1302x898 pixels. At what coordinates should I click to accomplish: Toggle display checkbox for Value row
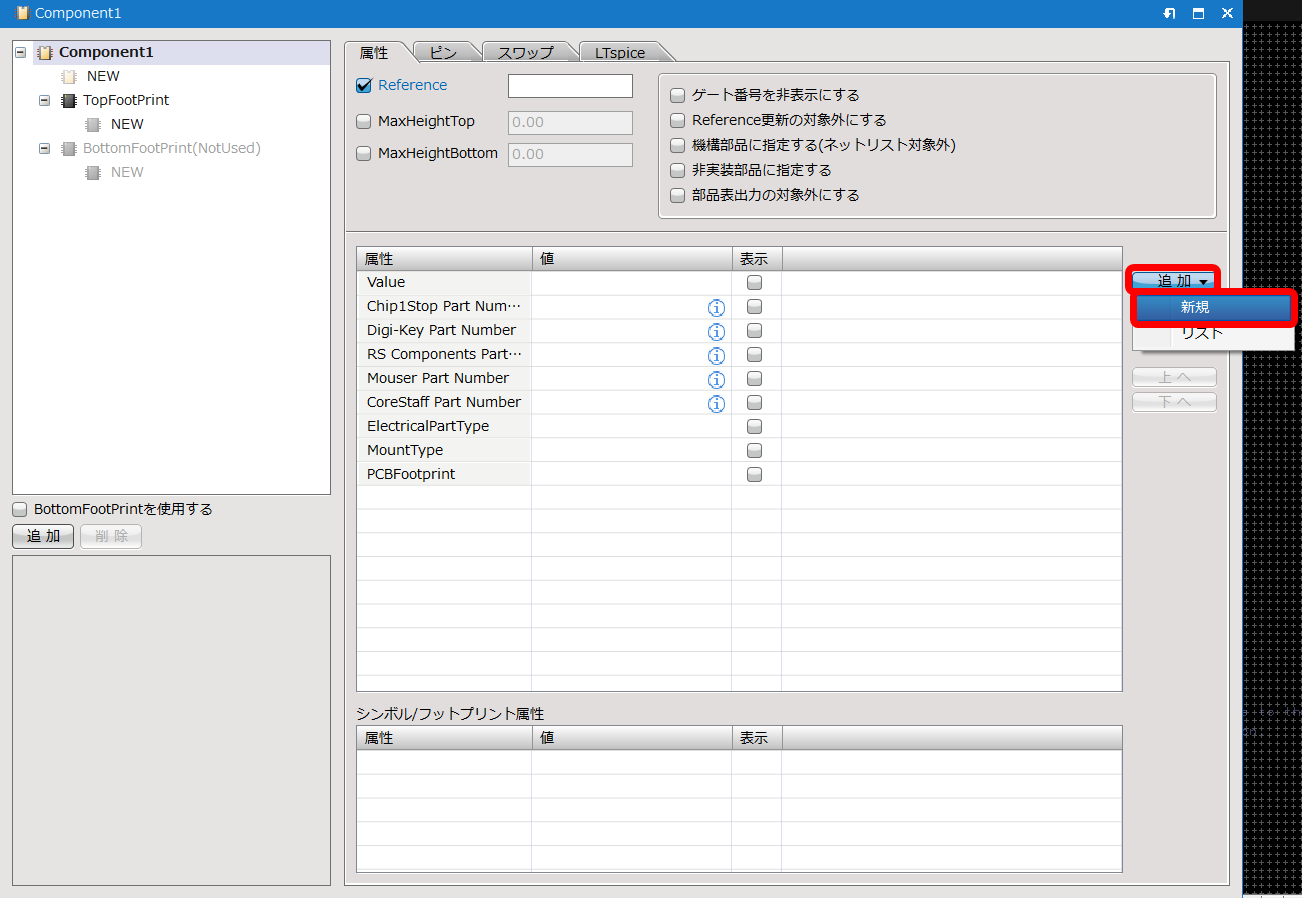tap(755, 282)
